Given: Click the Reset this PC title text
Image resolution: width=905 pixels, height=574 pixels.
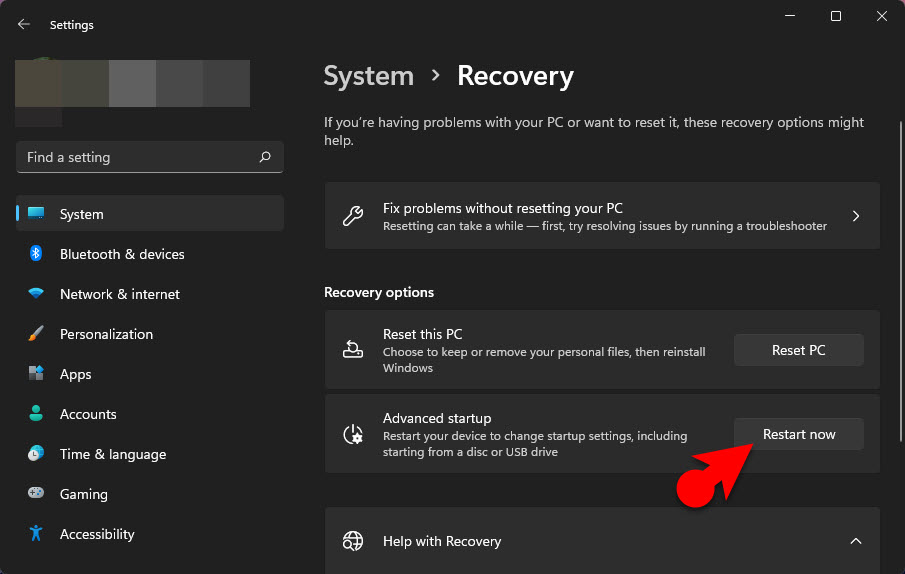Looking at the screenshot, I should [422, 334].
